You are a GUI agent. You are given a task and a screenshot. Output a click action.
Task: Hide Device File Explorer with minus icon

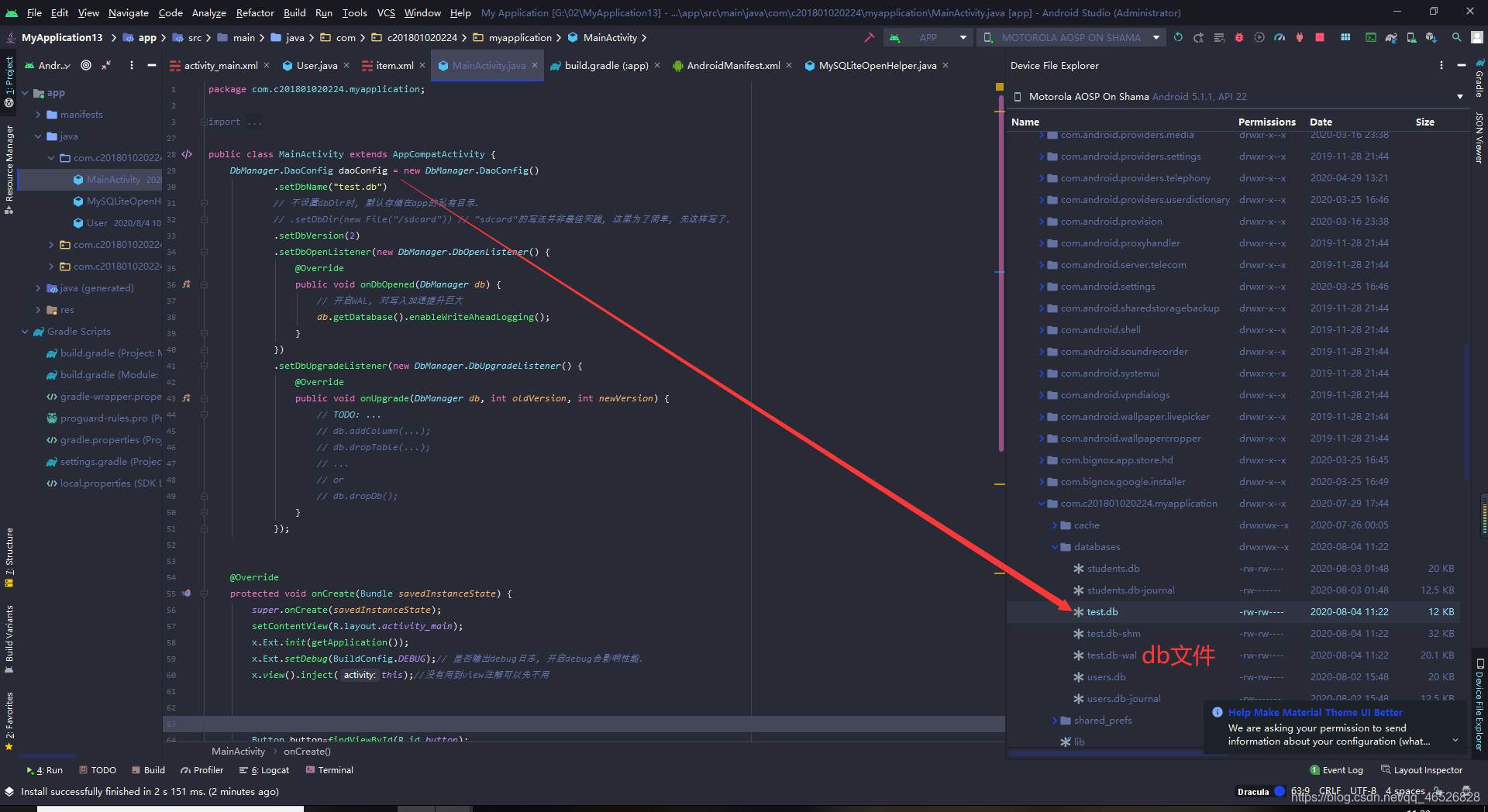(x=1462, y=66)
